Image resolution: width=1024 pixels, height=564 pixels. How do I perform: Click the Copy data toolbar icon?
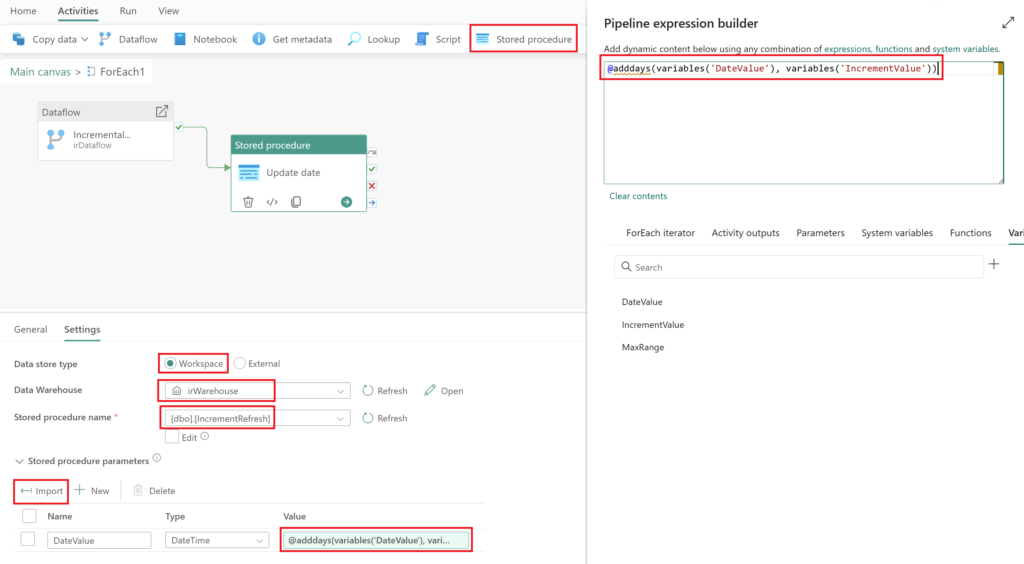(19, 39)
